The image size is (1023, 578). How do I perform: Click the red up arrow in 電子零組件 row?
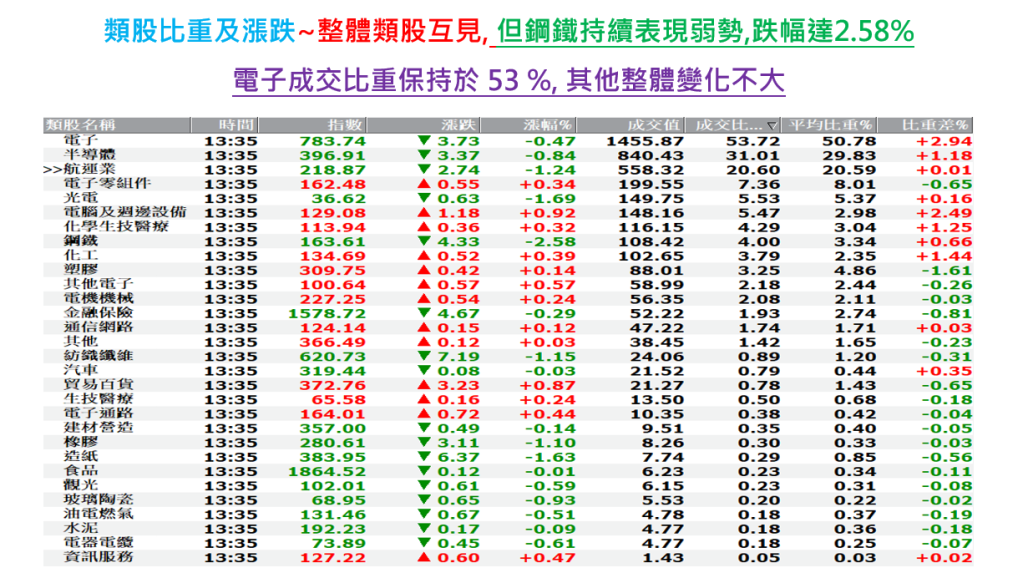click(424, 184)
